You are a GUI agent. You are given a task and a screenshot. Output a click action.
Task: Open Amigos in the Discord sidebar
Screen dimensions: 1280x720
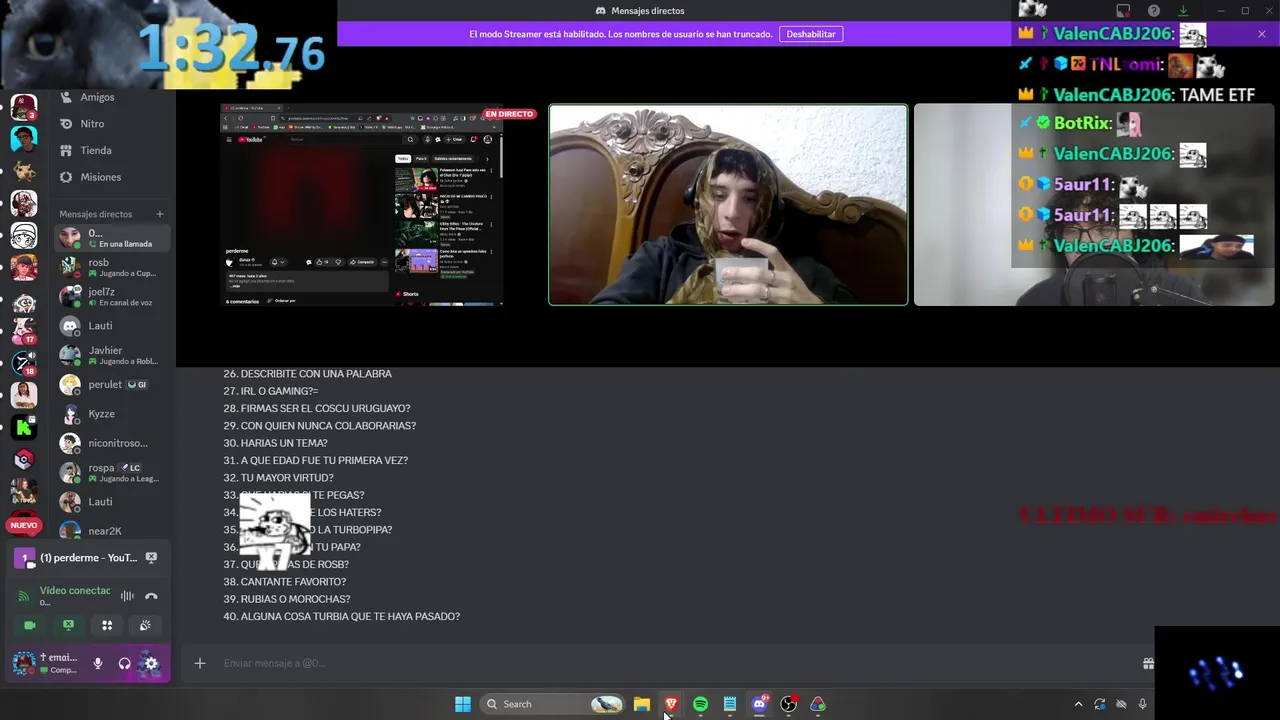coord(97,97)
